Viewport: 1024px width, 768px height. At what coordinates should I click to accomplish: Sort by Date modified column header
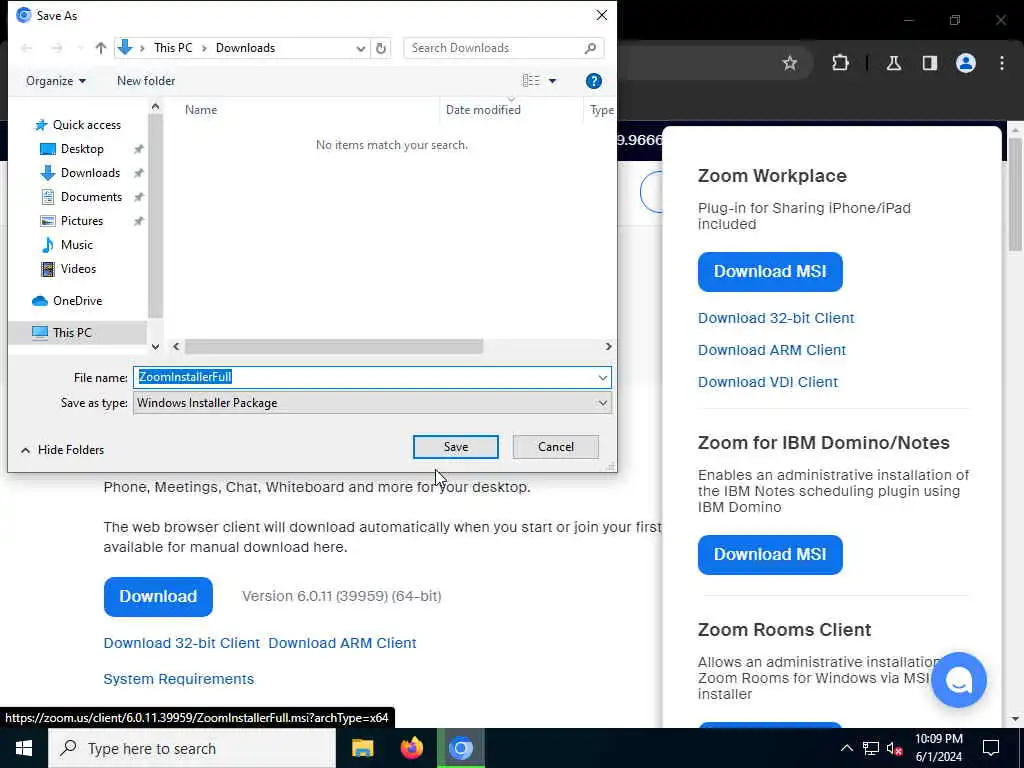pyautogui.click(x=483, y=110)
